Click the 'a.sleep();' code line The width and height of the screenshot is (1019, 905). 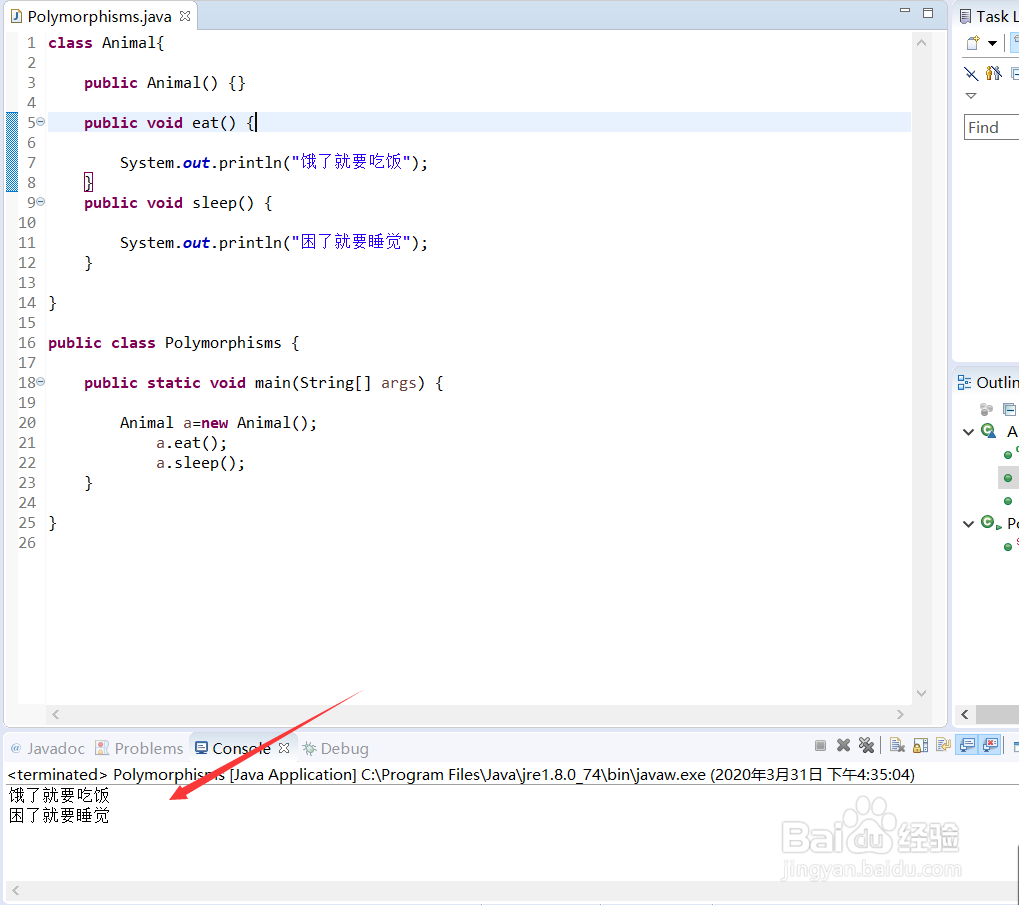200,463
